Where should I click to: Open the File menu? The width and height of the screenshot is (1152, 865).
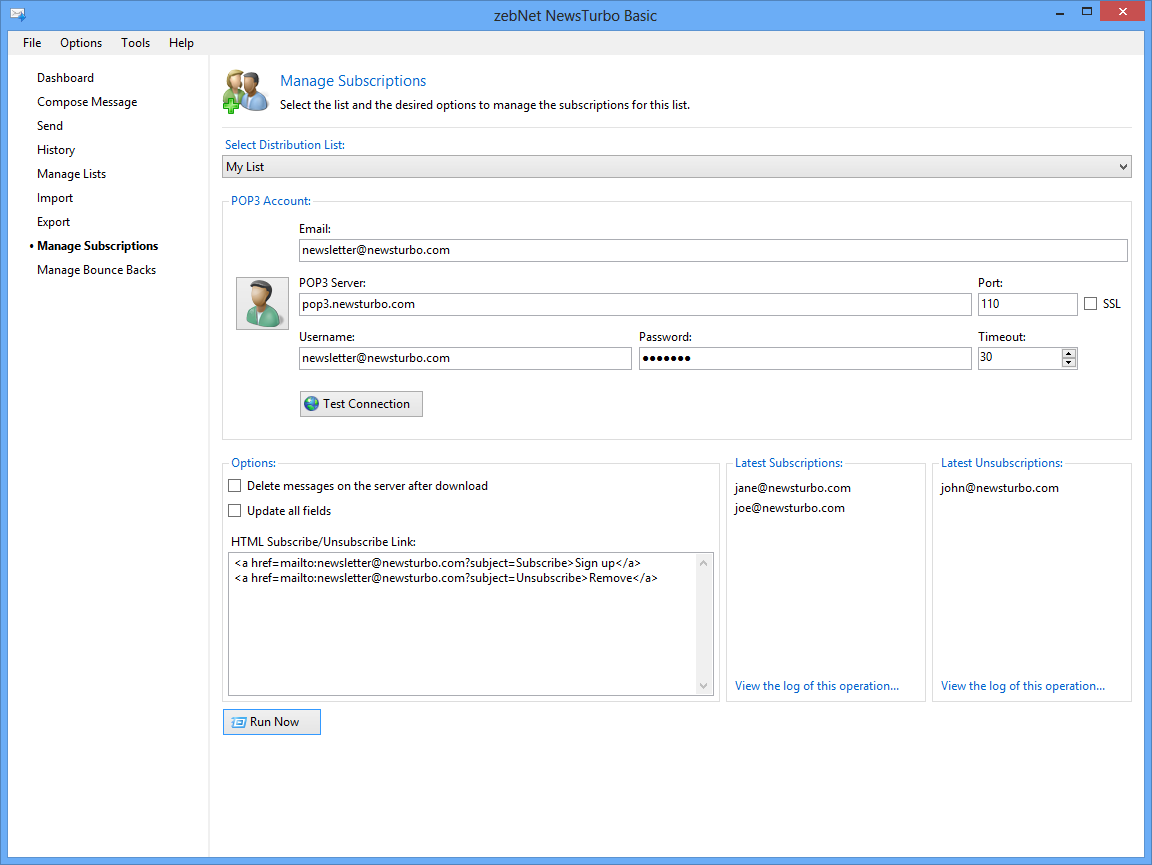(32, 43)
